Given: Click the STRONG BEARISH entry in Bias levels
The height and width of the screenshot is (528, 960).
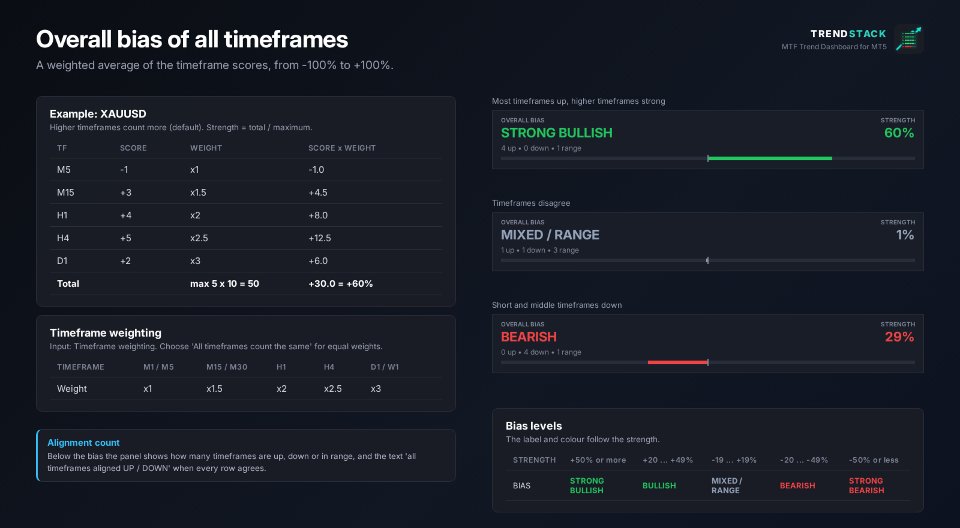Looking at the screenshot, I should coord(866,486).
